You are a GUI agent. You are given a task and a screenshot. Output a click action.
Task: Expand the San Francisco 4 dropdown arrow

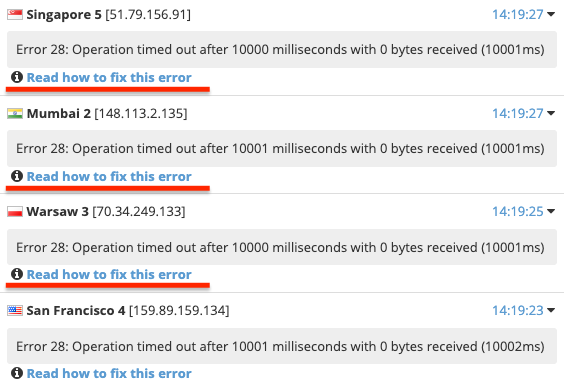(551, 310)
